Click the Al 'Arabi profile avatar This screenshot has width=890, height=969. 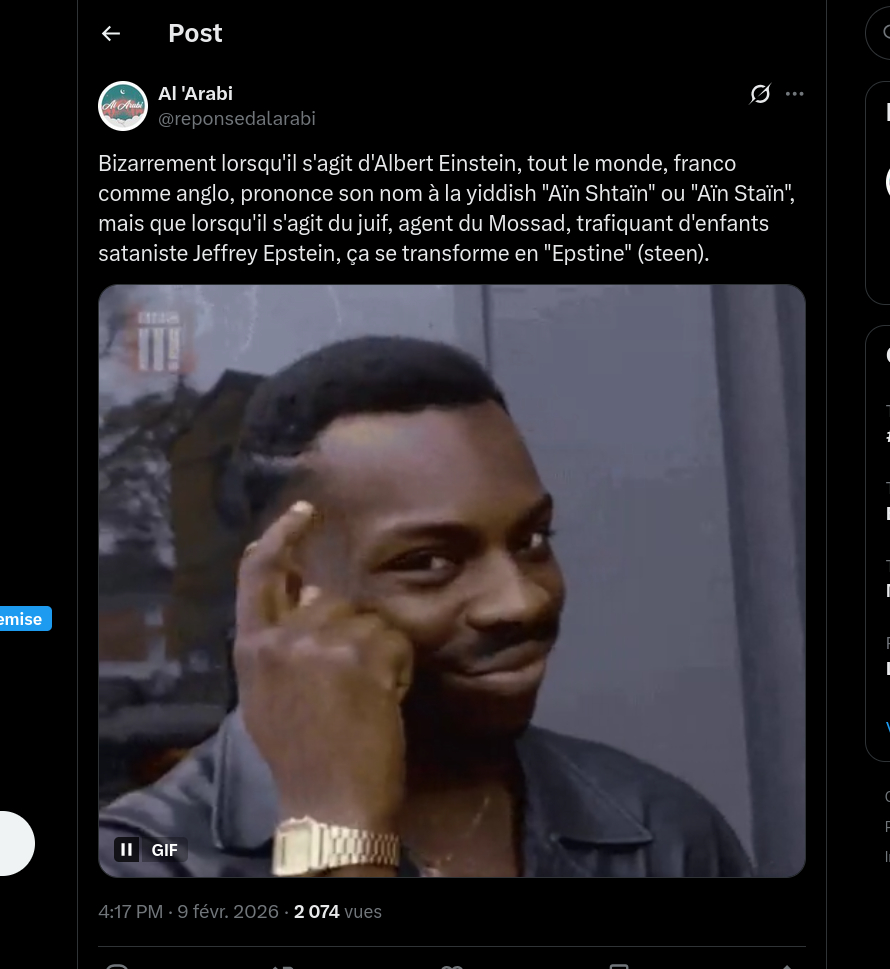pos(123,106)
